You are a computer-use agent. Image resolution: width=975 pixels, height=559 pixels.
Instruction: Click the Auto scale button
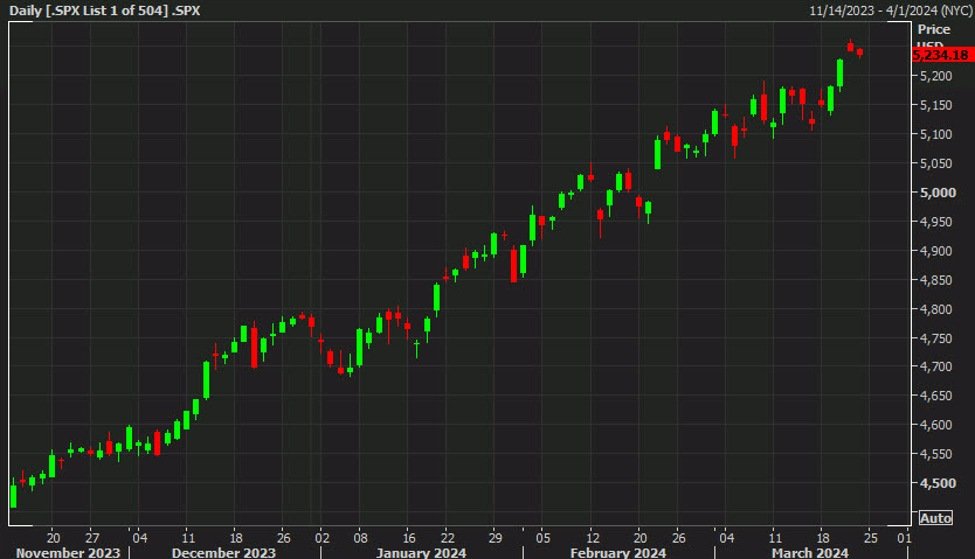(935, 518)
